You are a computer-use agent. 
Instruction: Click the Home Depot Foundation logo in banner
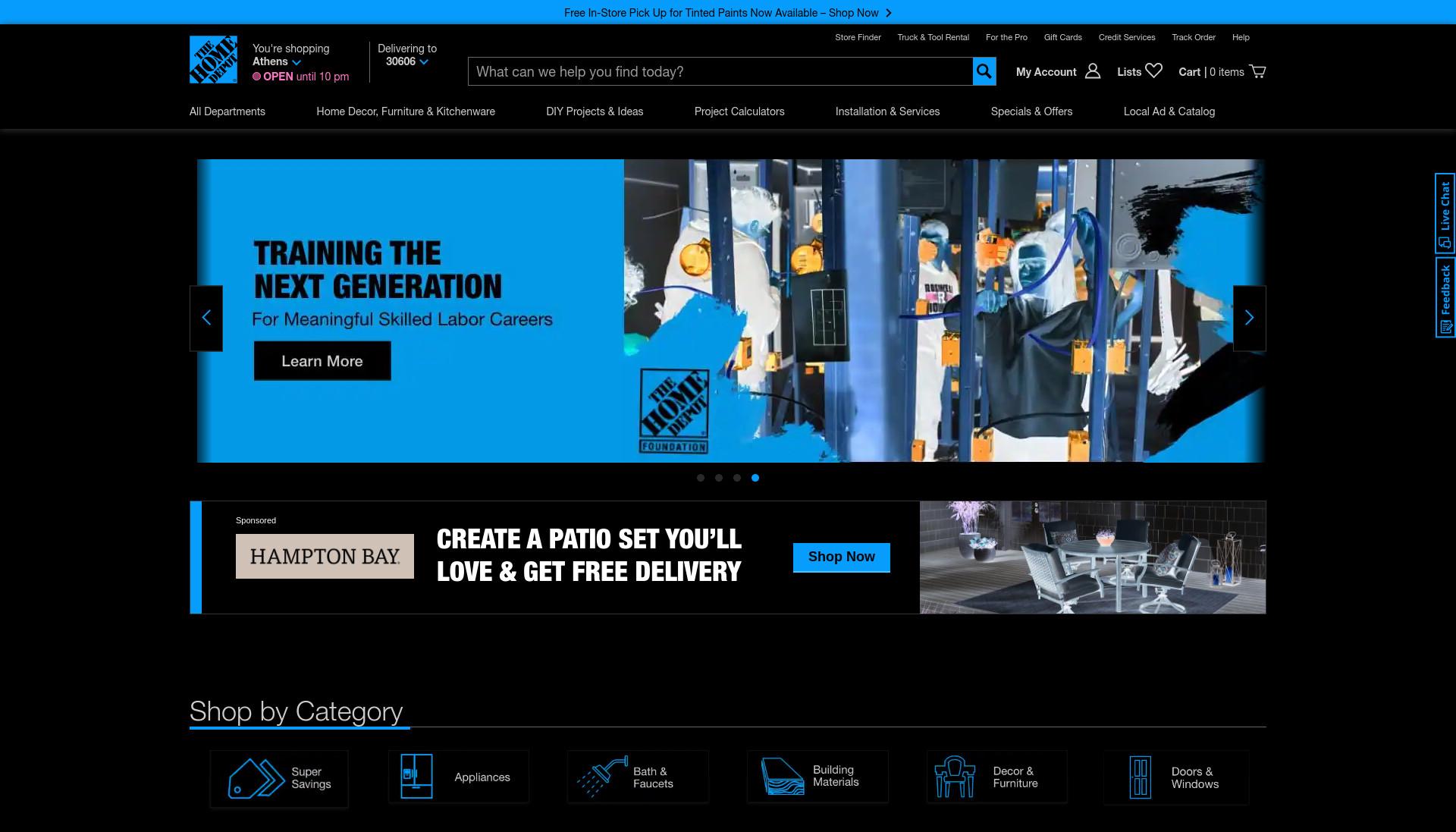(673, 410)
